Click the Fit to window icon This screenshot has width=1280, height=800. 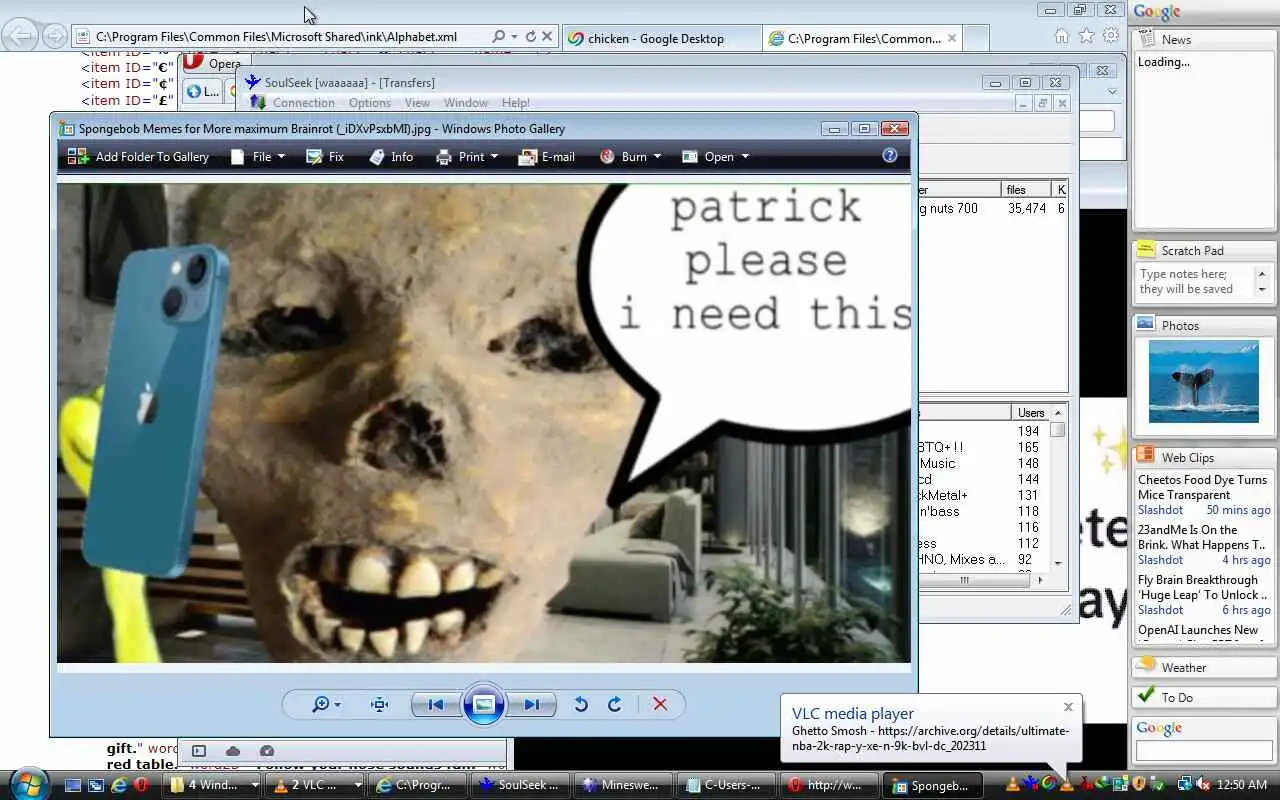point(379,704)
